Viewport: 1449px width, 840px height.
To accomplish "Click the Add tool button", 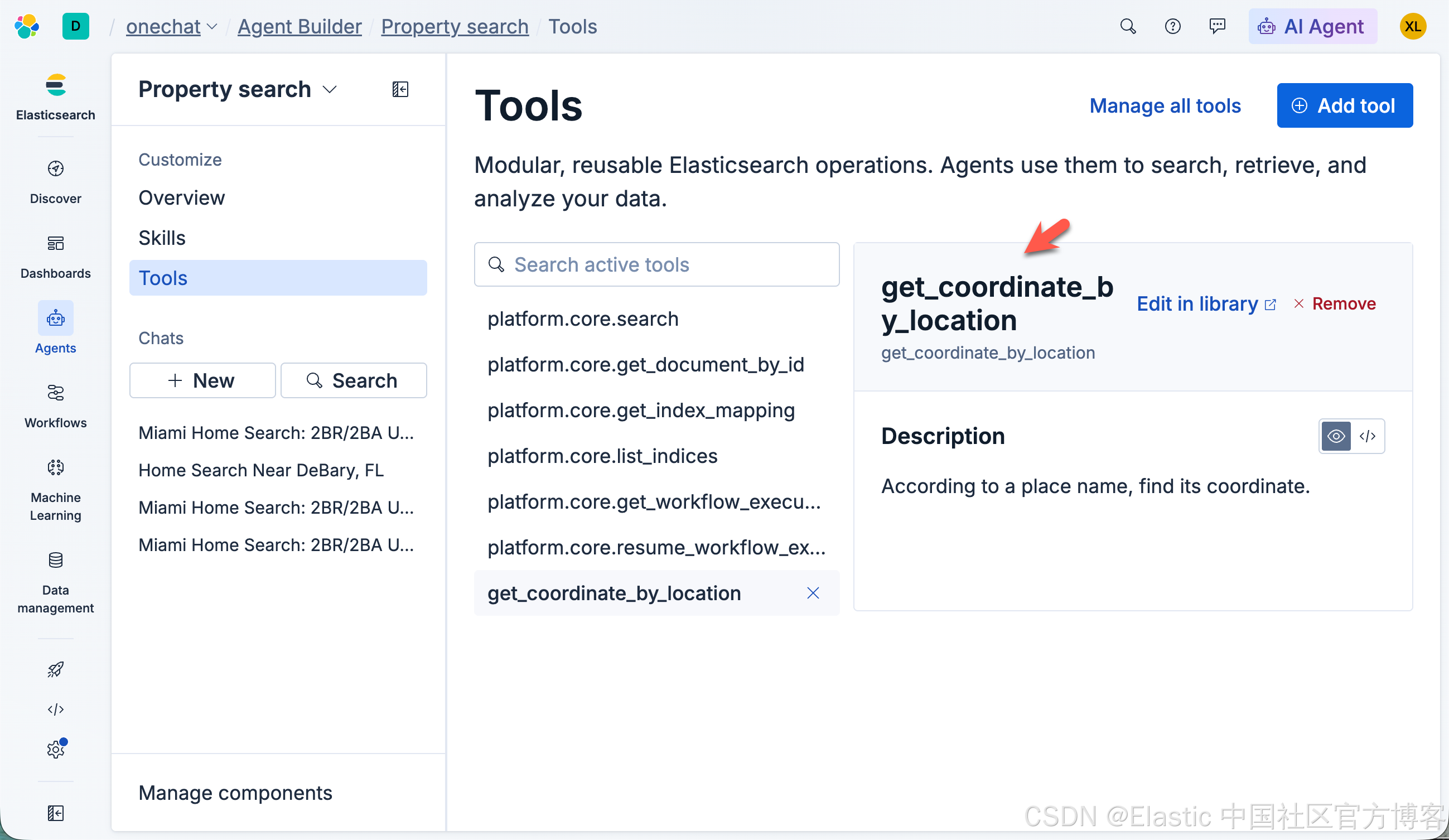I will click(x=1344, y=105).
